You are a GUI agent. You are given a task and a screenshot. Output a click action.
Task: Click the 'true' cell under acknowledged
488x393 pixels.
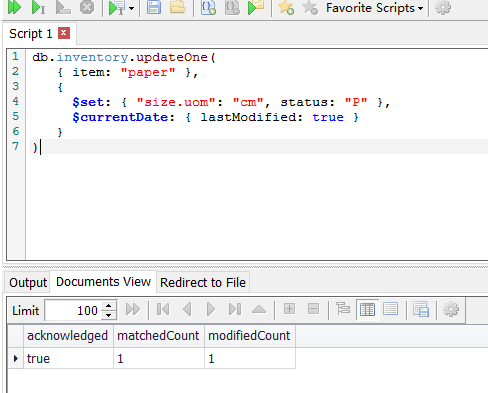pyautogui.click(x=68, y=359)
